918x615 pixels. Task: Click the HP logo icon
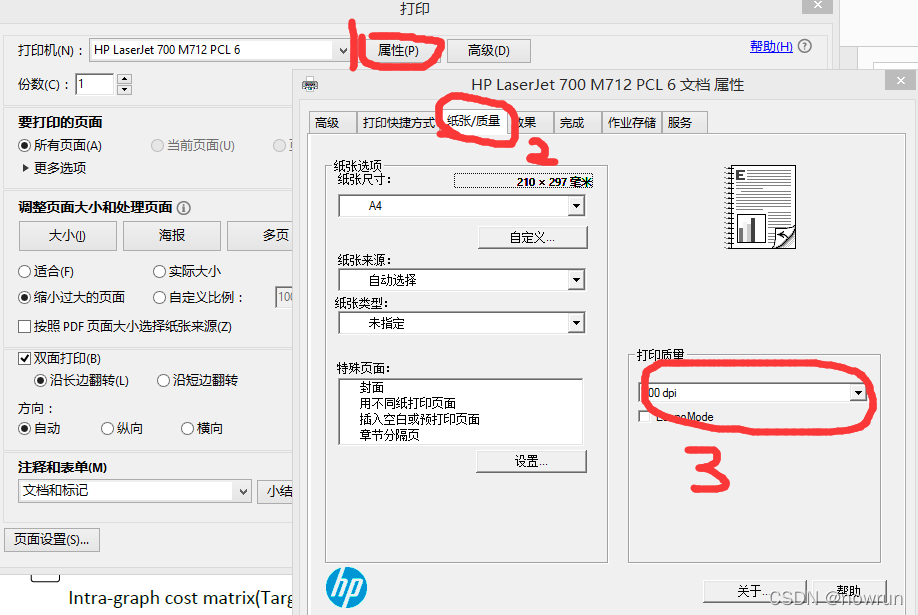[347, 587]
